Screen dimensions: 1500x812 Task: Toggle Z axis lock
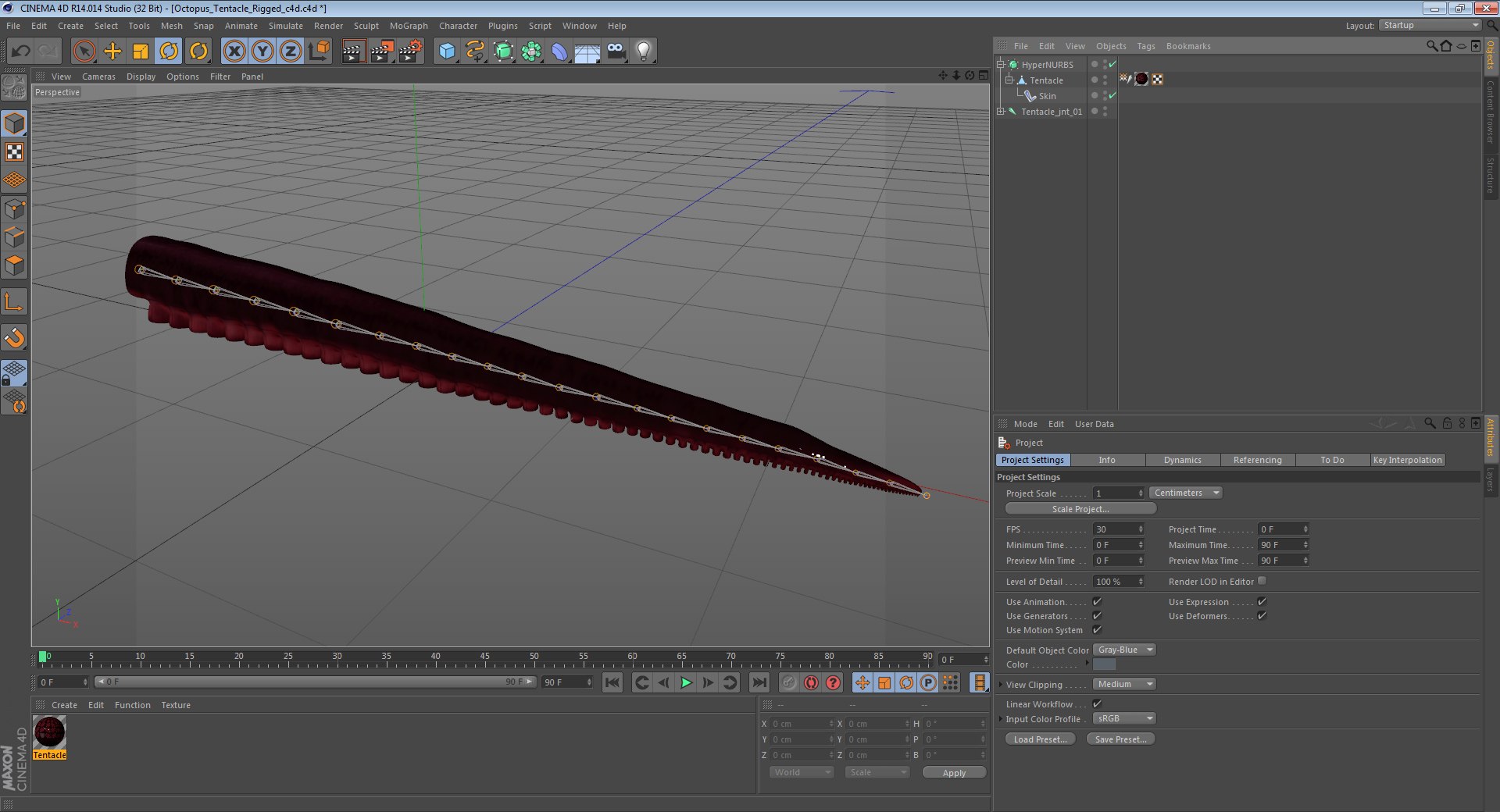(291, 52)
